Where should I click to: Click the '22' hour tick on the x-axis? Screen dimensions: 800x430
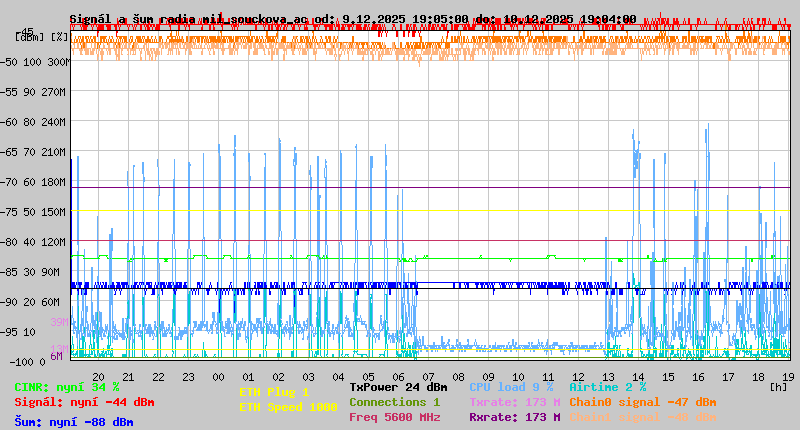click(x=159, y=377)
